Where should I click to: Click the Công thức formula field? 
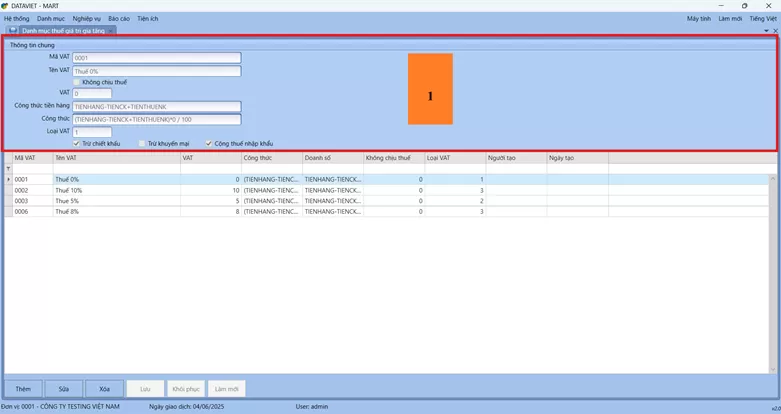pyautogui.click(x=157, y=120)
